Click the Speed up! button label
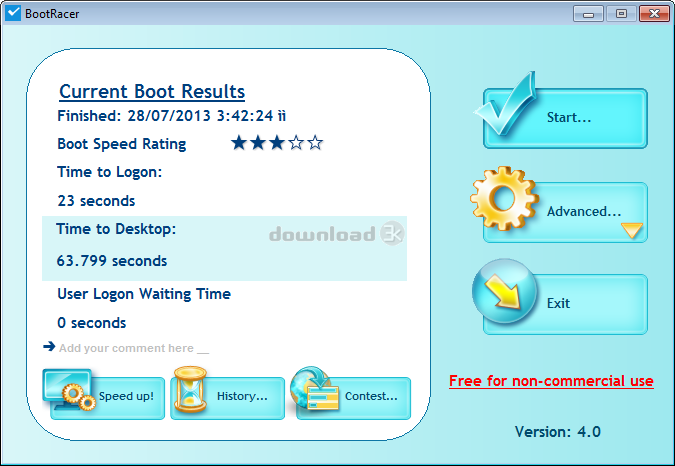Image resolution: width=675 pixels, height=466 pixels. 126,396
